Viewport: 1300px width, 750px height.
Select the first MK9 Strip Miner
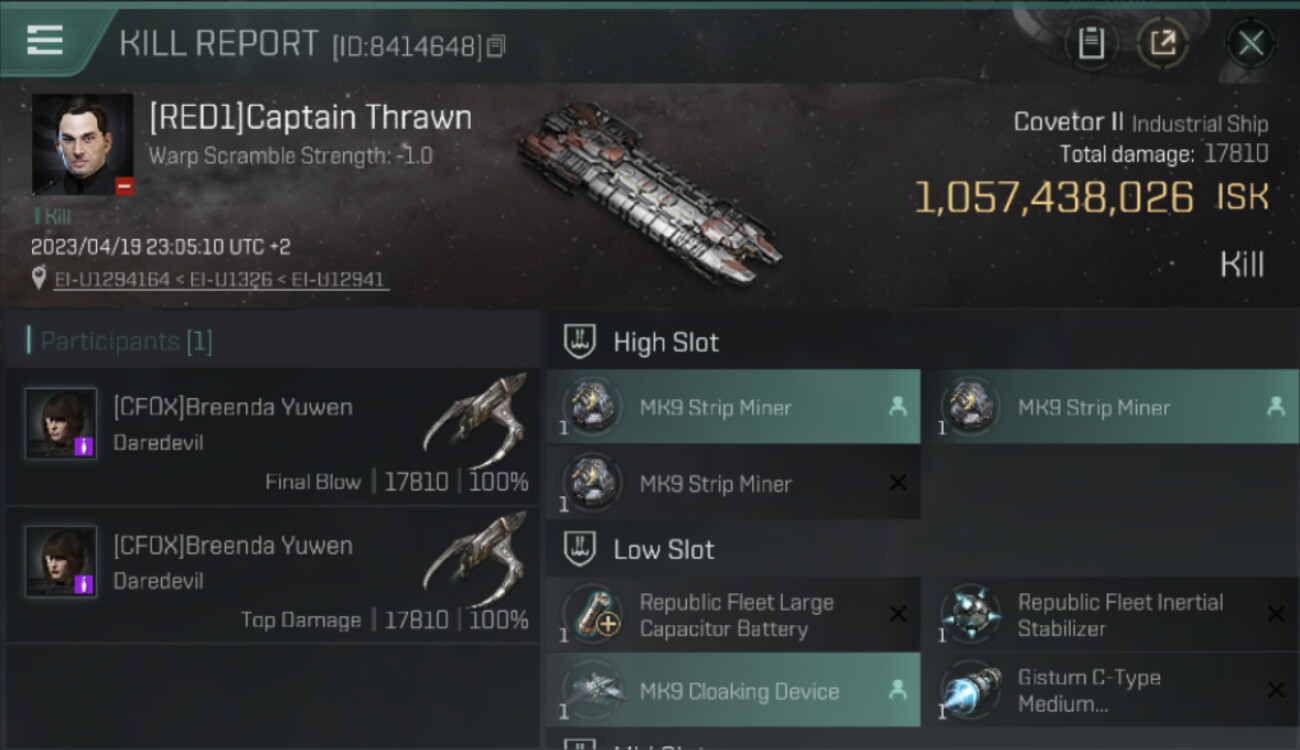pyautogui.click(x=732, y=407)
